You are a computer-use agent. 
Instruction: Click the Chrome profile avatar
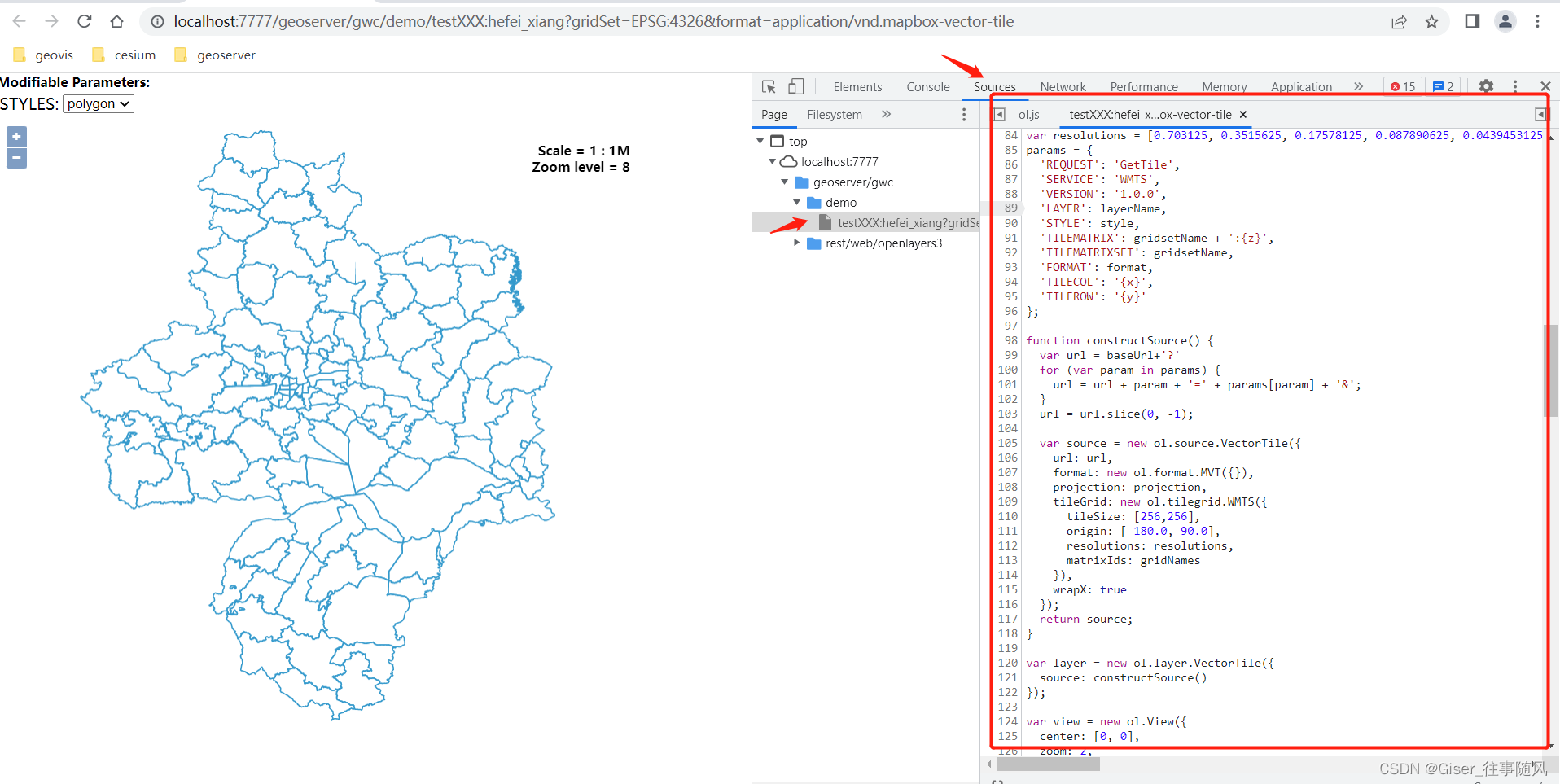tap(1505, 22)
